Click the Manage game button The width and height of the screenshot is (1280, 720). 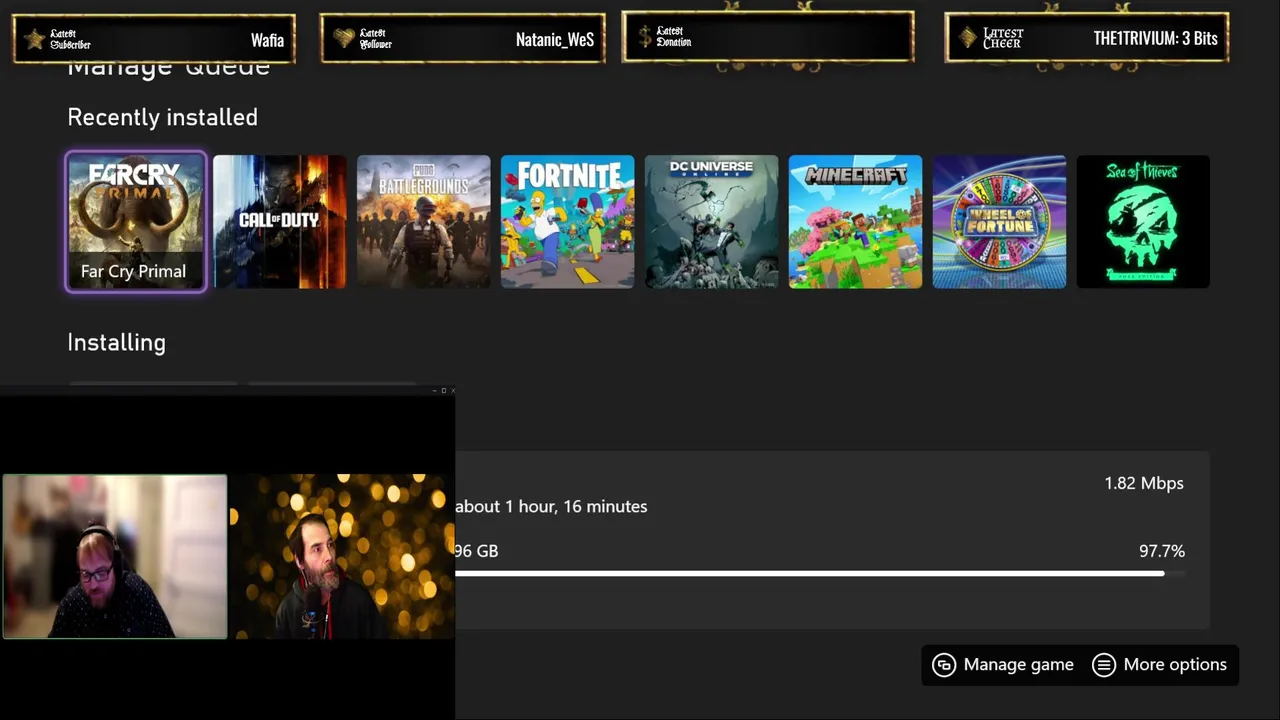point(1003,665)
